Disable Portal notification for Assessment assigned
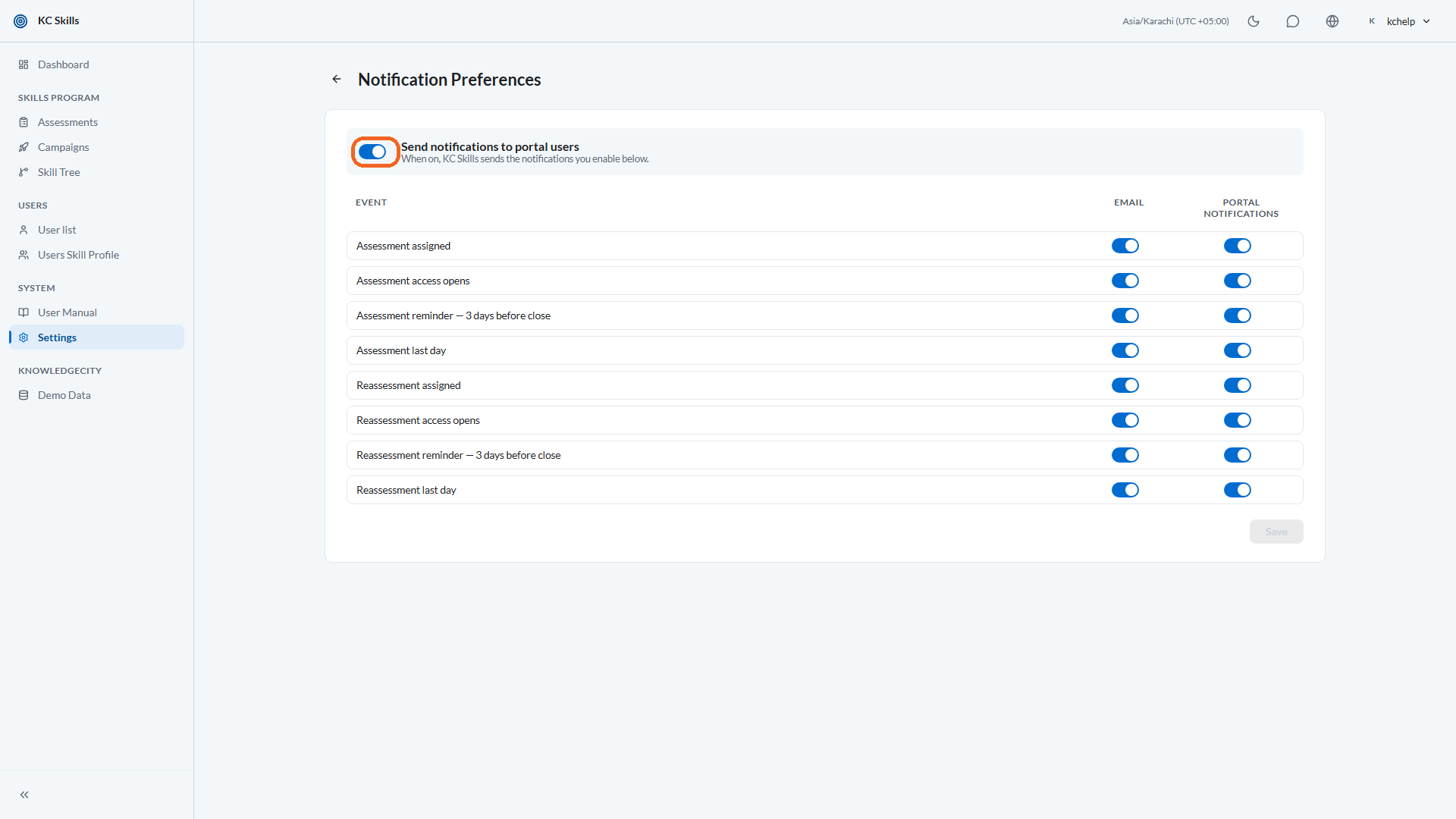This screenshot has width=1456, height=819. [x=1238, y=246]
